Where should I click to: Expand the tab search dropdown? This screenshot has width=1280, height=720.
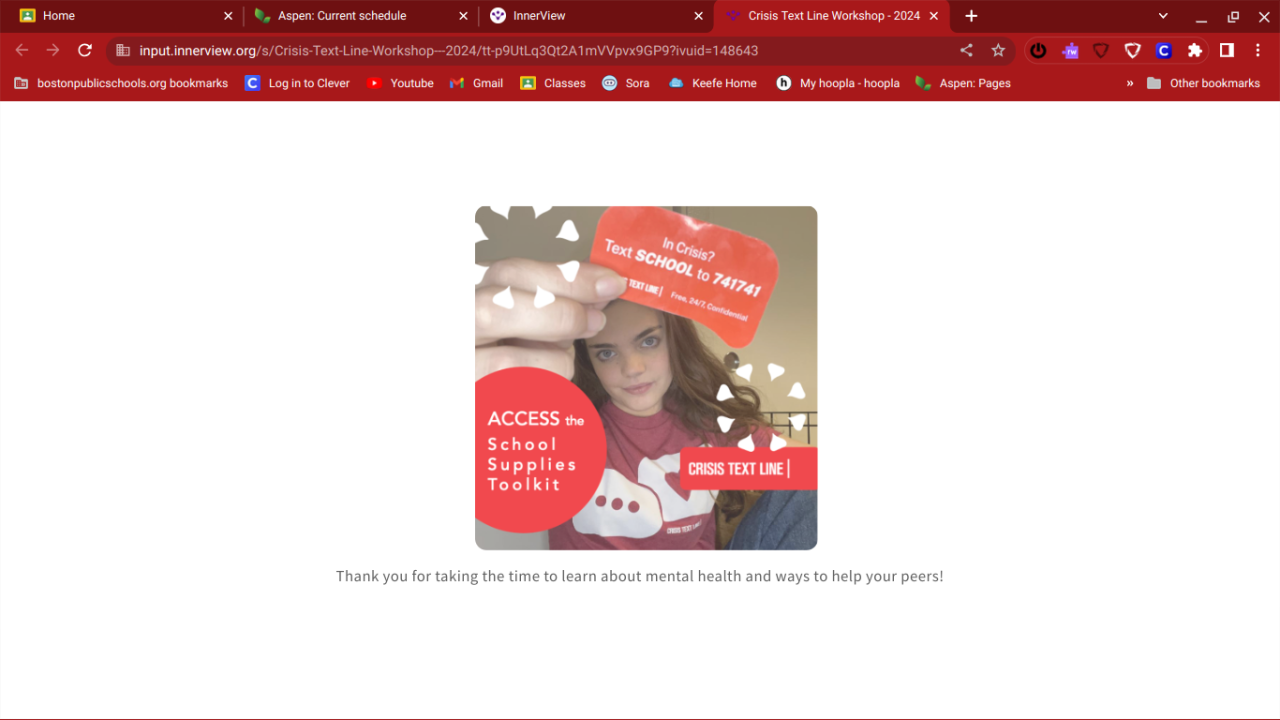pos(1163,16)
